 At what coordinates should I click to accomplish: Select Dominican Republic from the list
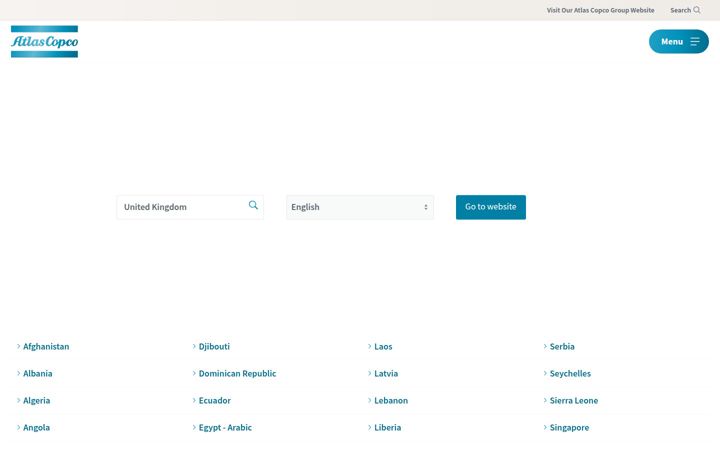click(x=237, y=374)
